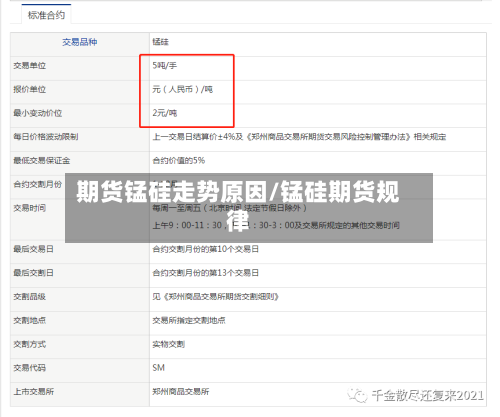This screenshot has width=500, height=417.
Task: Select the 锰硅 value cell
Action: point(160,42)
